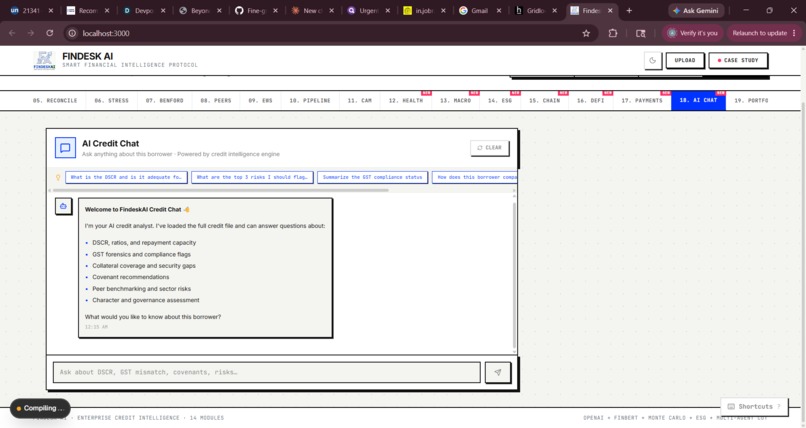Select suggestion 'How does this borrower compa…'
This screenshot has width=806, height=428.
coord(474,177)
